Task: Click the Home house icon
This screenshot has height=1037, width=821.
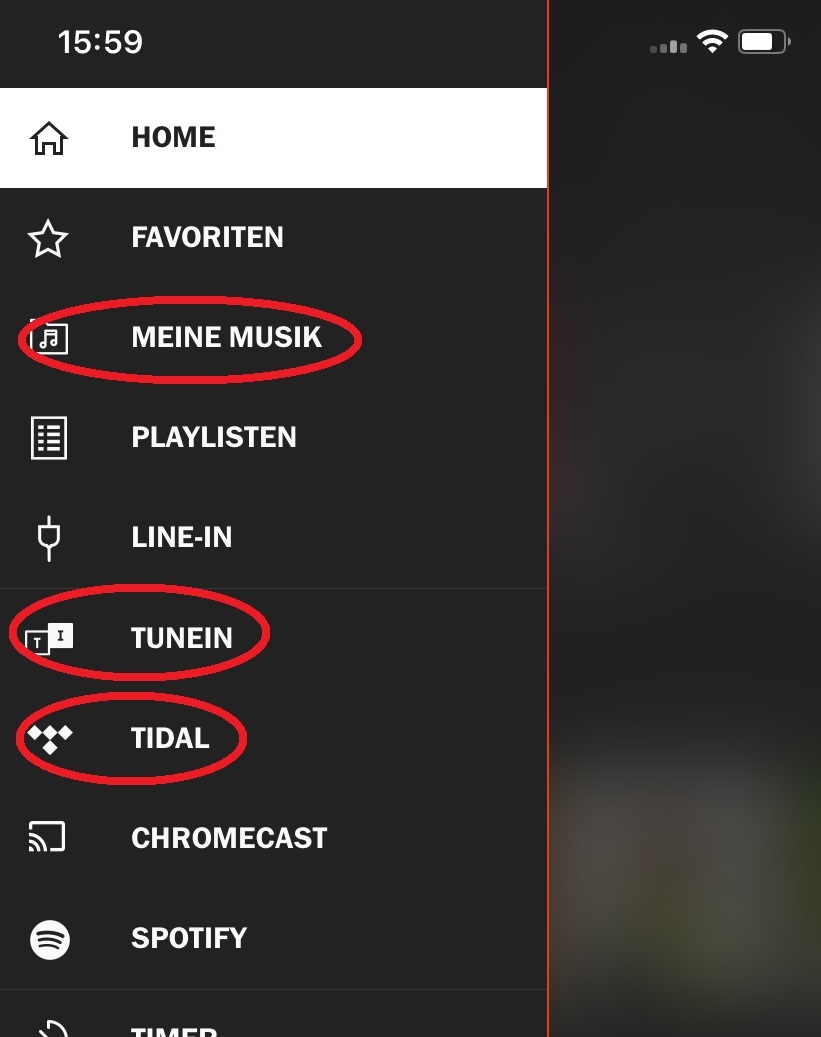Action: point(48,137)
